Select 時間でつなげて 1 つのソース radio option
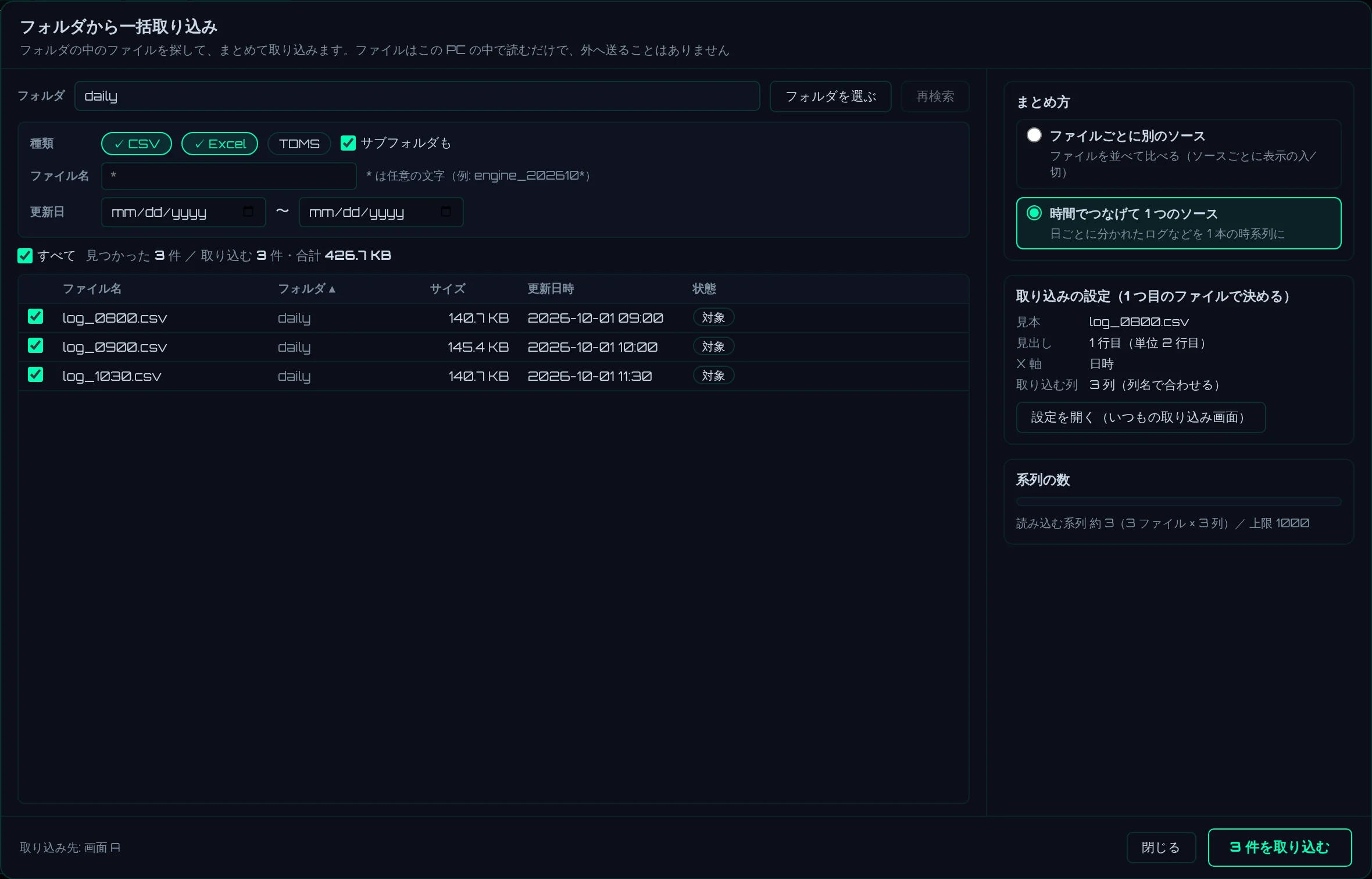Screen dimensions: 1372x879 [x=1034, y=213]
